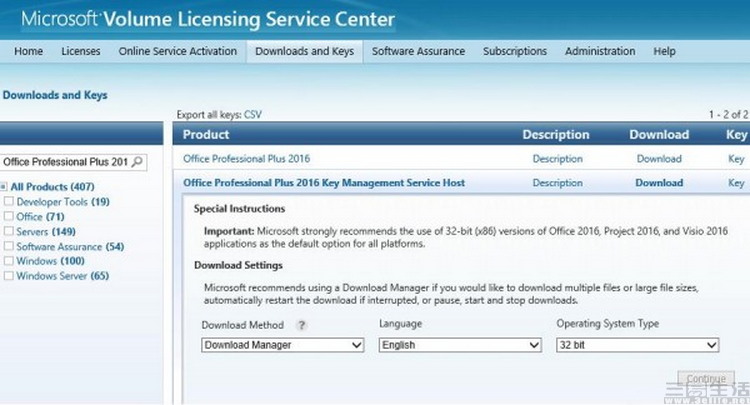Image resolution: width=750 pixels, height=405 pixels.
Task: Collapse the All Products tree icon
Action: tap(4, 187)
